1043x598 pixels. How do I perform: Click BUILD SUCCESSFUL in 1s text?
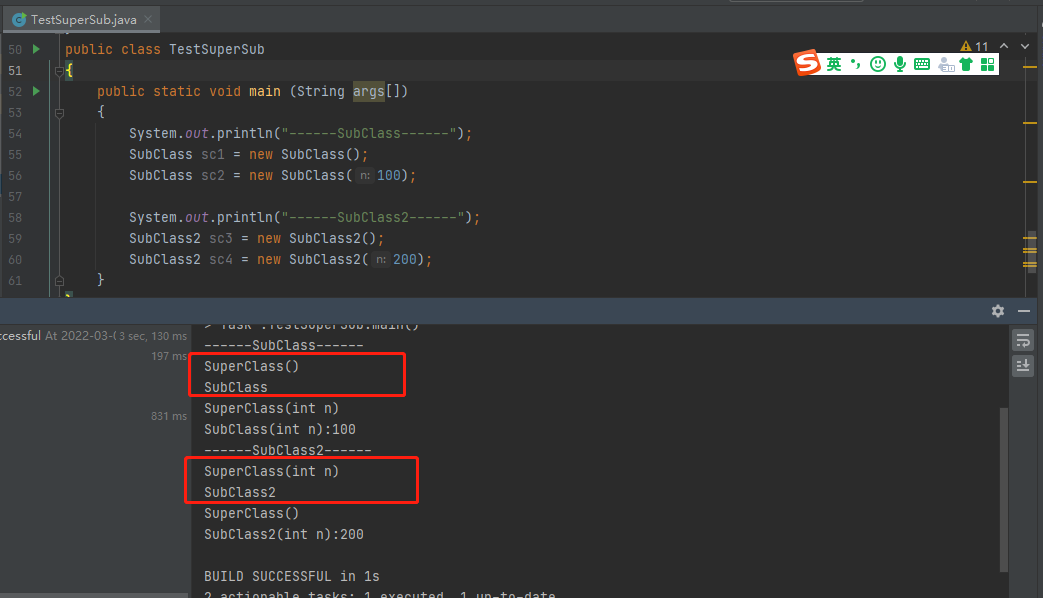292,576
